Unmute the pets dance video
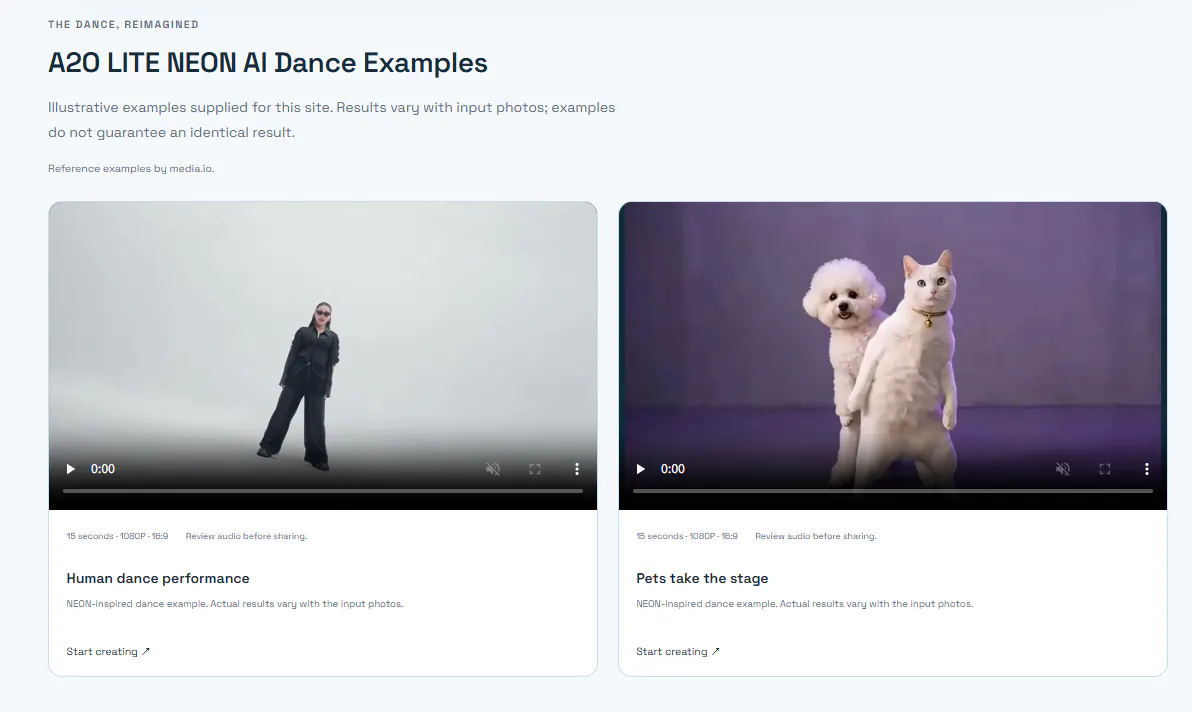Image resolution: width=1192 pixels, height=712 pixels. (1063, 469)
